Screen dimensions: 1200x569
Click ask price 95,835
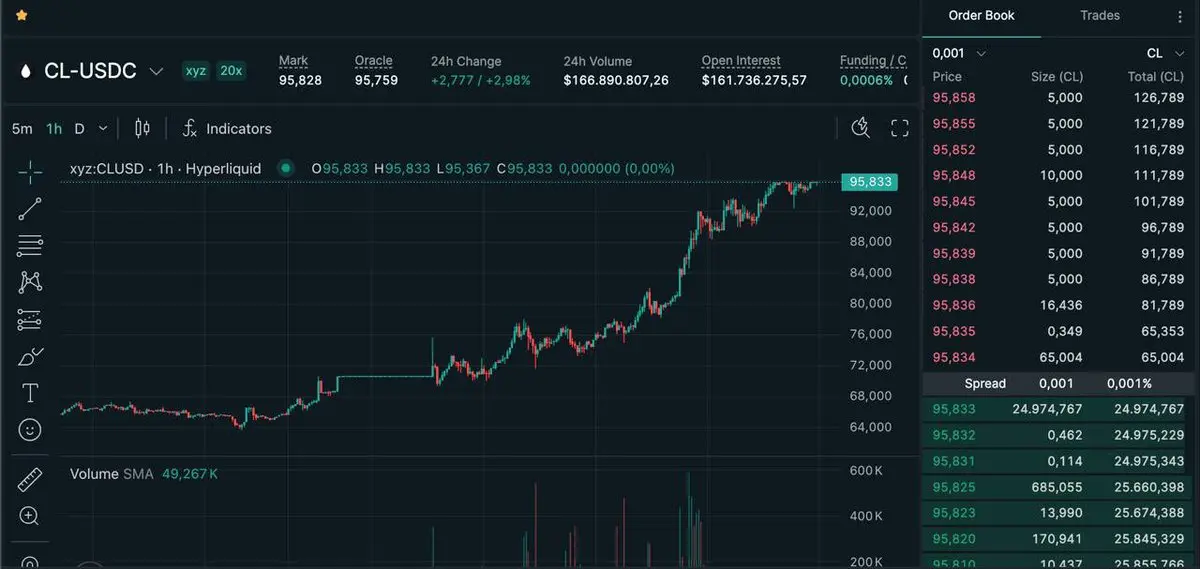[x=953, y=331]
